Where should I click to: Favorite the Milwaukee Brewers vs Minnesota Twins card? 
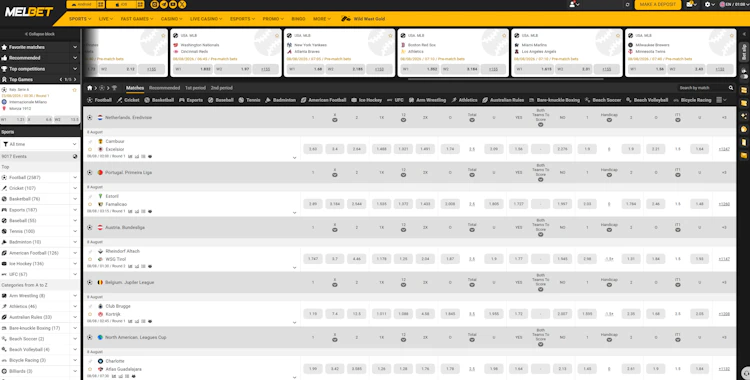(x=732, y=35)
